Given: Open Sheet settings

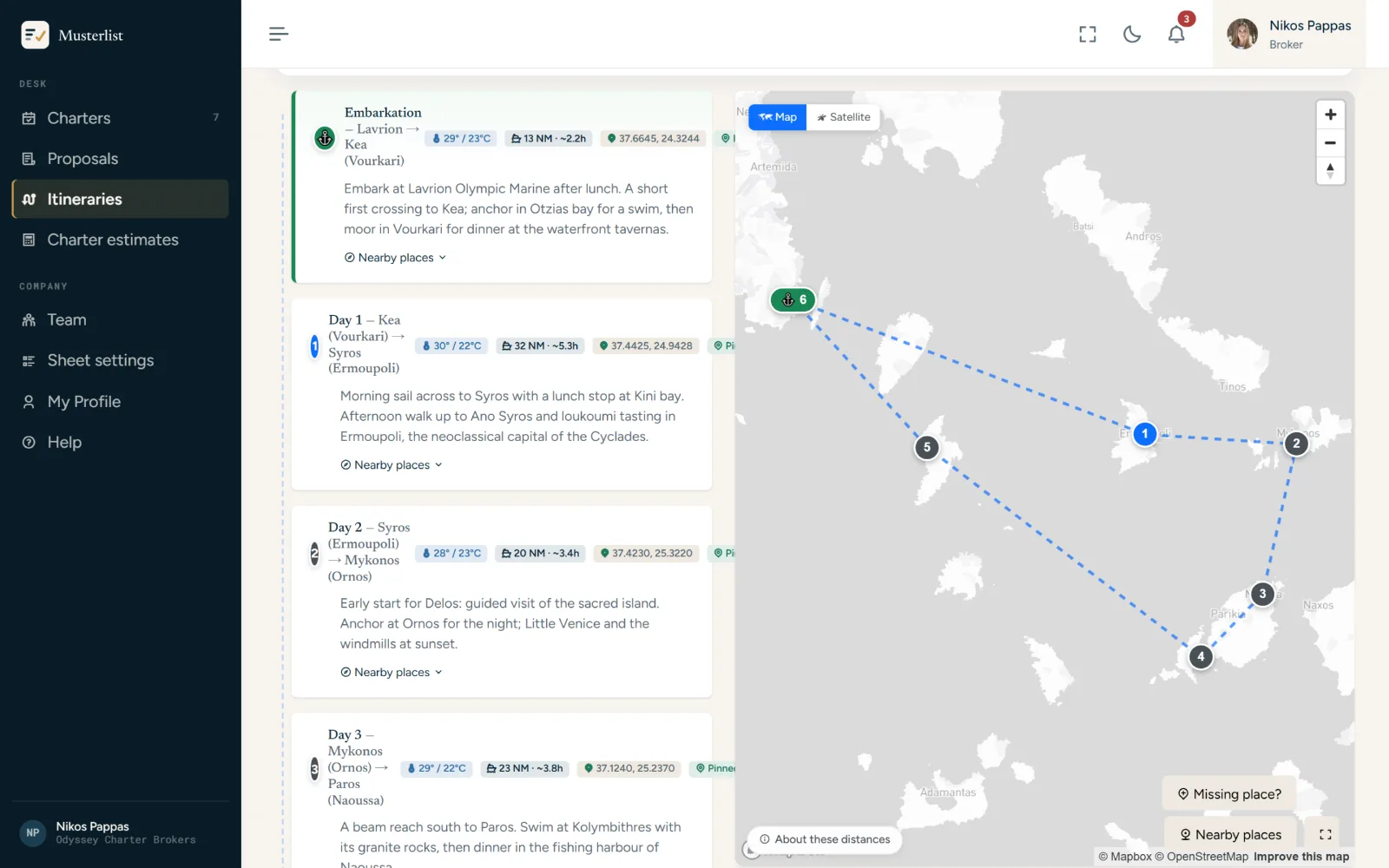Looking at the screenshot, I should (120, 360).
